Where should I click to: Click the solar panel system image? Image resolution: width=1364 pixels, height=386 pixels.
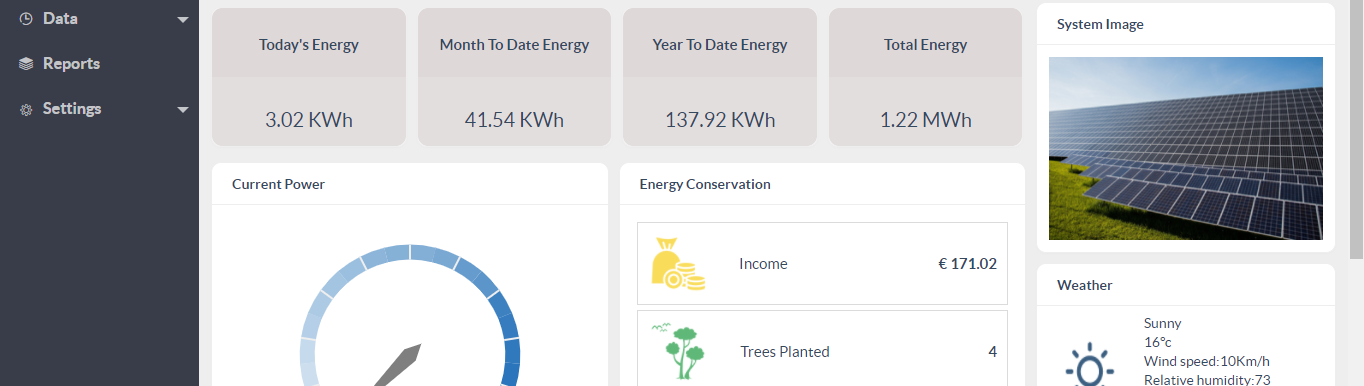[1186, 148]
